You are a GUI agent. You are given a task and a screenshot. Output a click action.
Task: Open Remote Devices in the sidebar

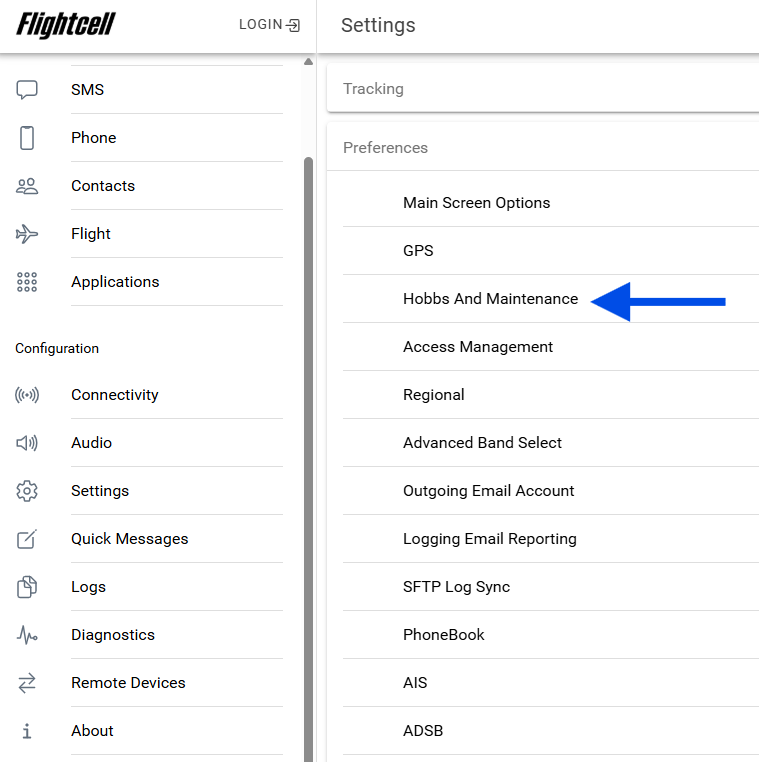(128, 683)
